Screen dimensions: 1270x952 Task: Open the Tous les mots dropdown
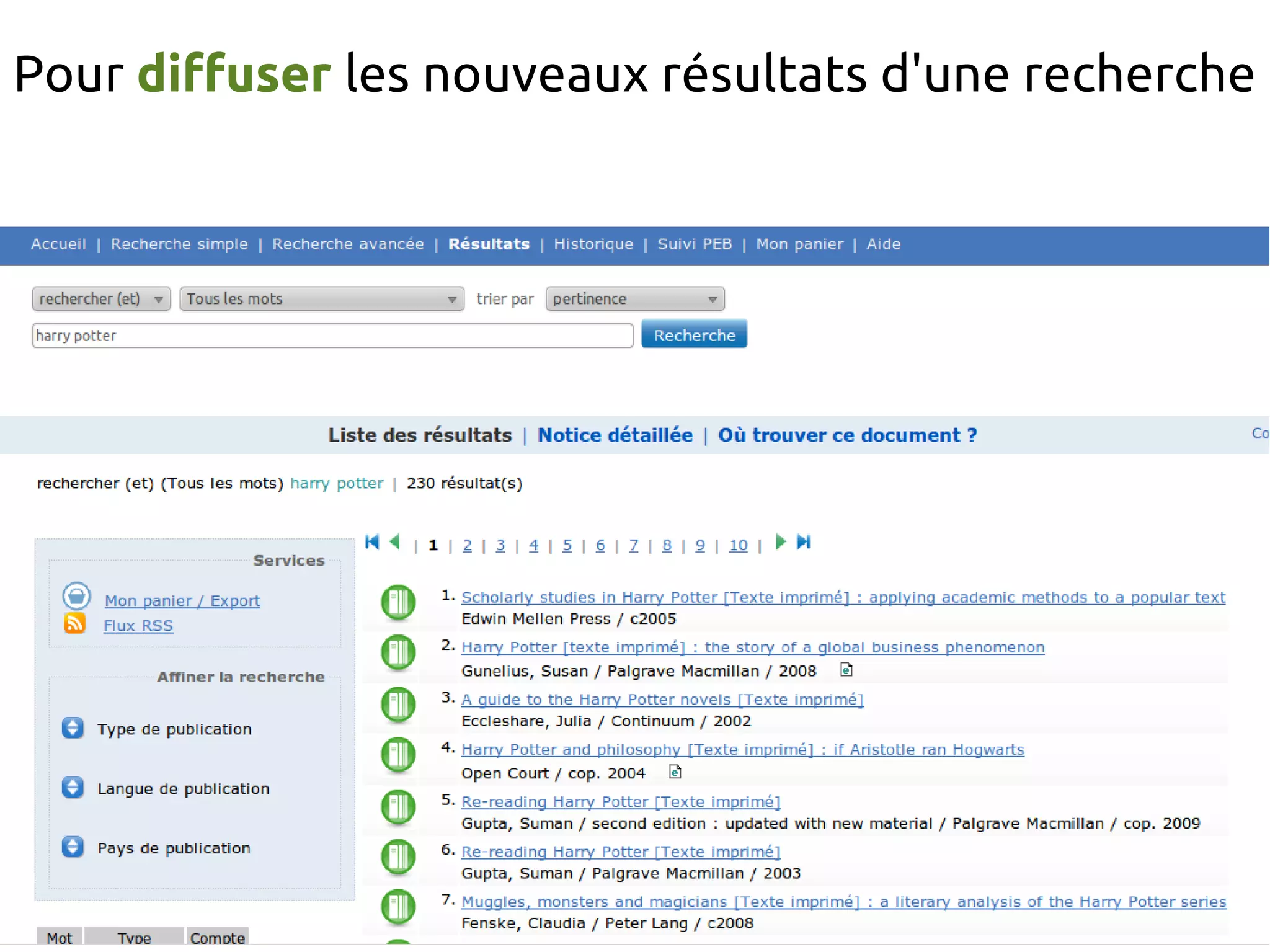[x=322, y=299]
